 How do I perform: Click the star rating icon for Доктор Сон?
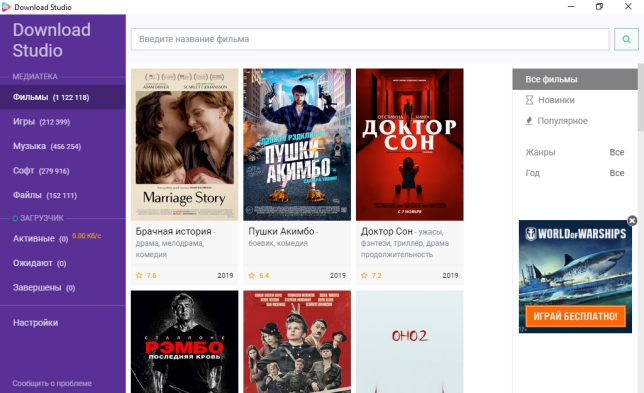pos(364,276)
